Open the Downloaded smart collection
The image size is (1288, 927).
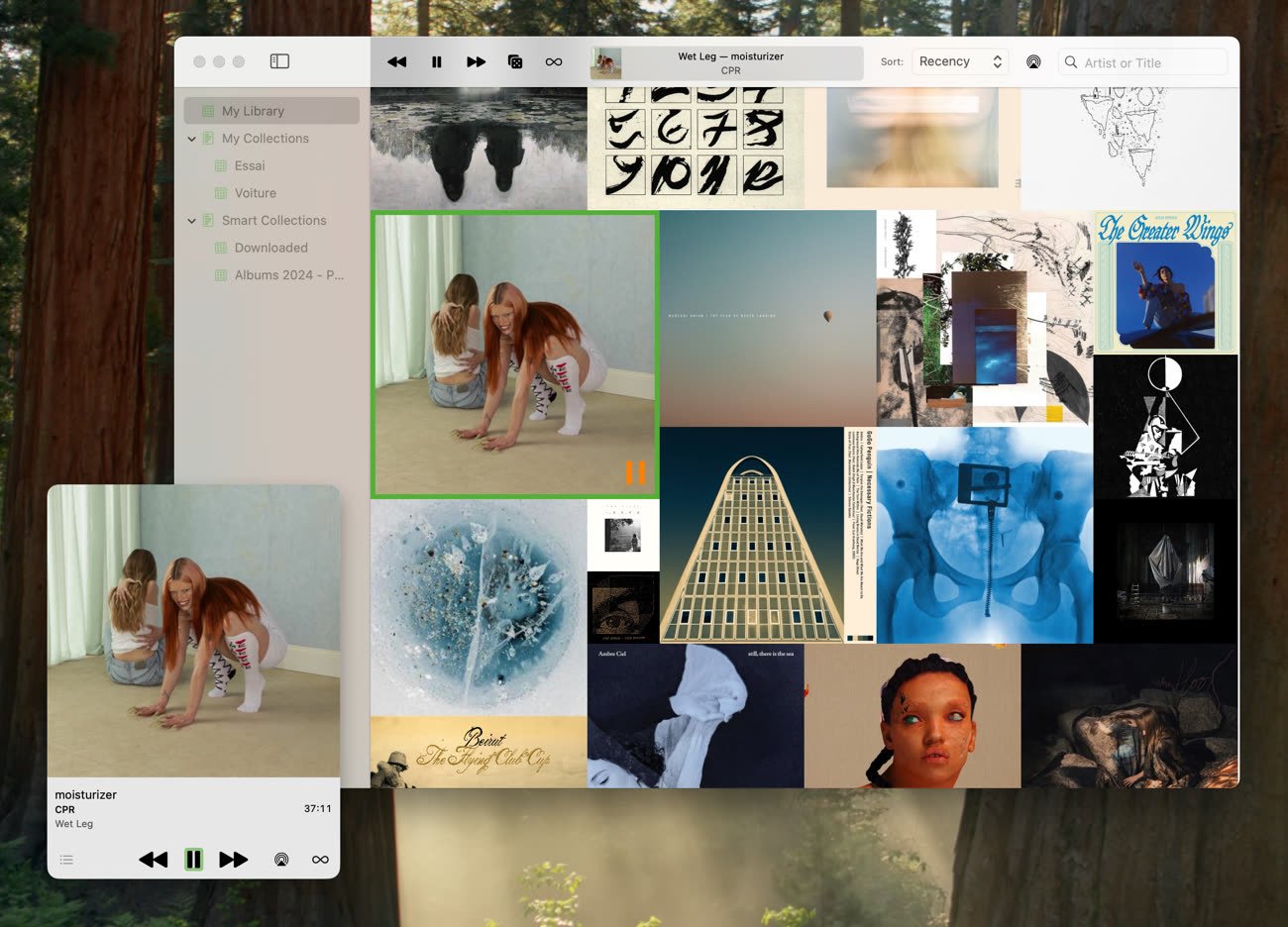pyautogui.click(x=270, y=248)
